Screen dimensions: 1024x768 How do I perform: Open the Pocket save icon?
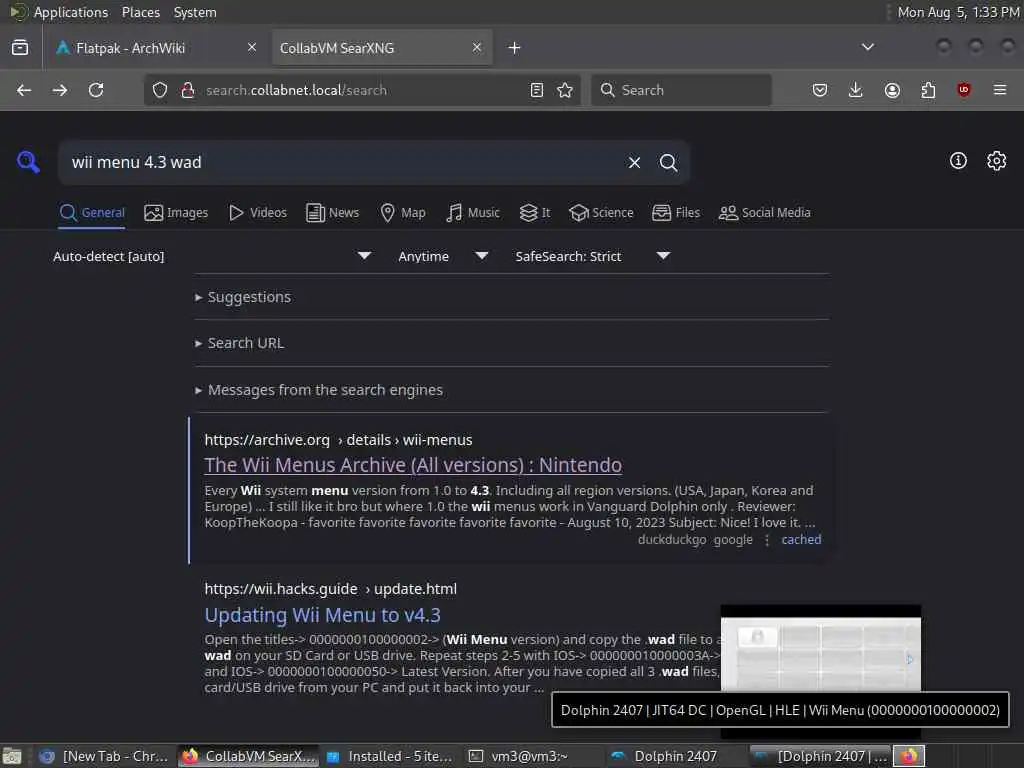(820, 90)
